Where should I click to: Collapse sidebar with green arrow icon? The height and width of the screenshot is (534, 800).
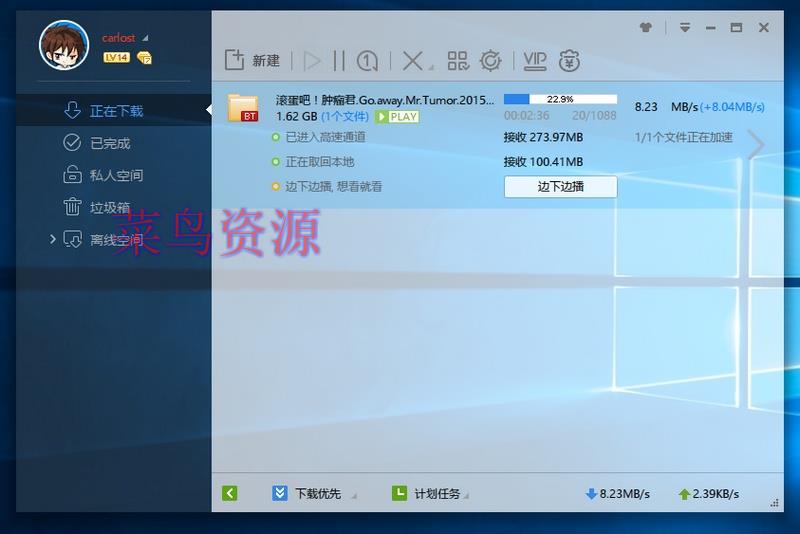click(x=230, y=493)
